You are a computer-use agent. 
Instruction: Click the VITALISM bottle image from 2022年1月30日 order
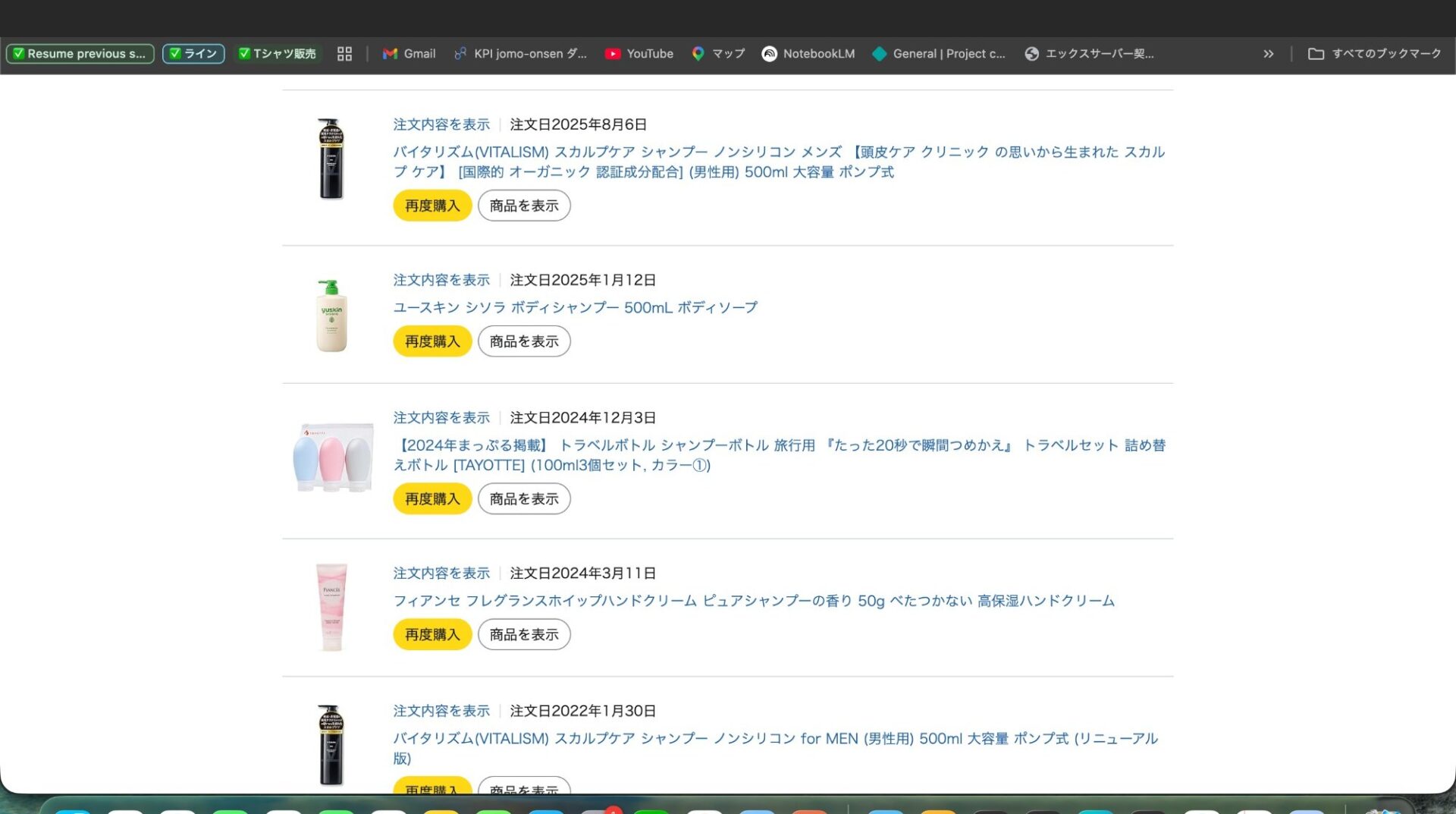tap(331, 746)
